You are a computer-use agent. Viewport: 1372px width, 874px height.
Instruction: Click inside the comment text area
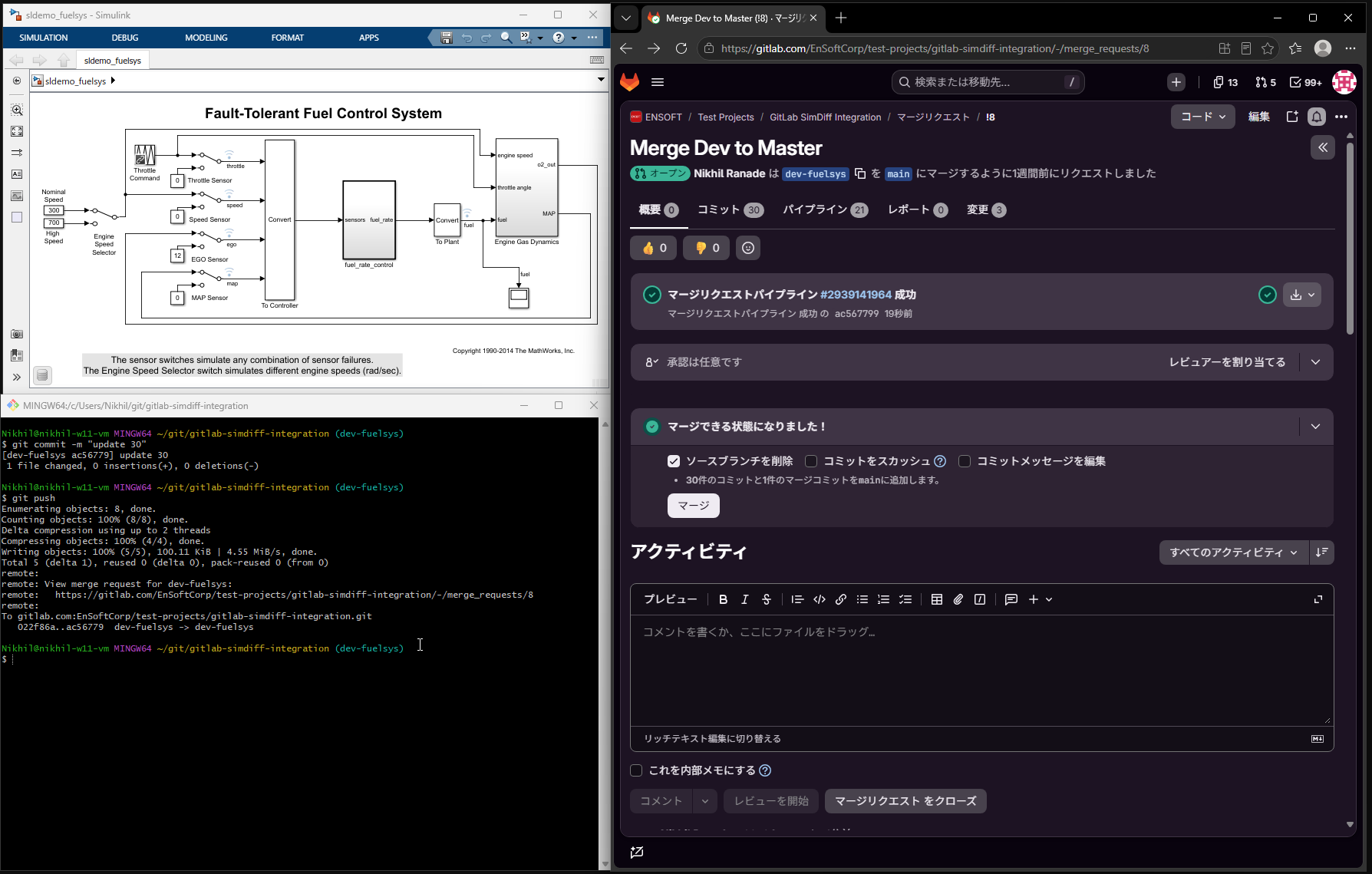982,669
